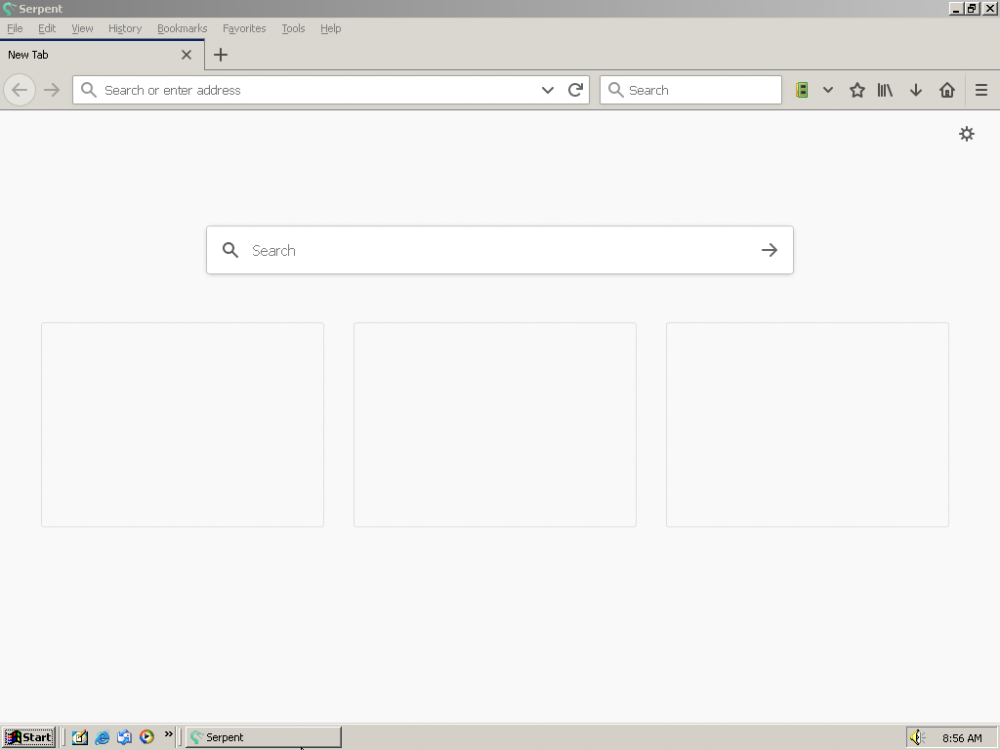1000x750 pixels.
Task: Open the Bookmarks menu
Action: [x=182, y=29]
